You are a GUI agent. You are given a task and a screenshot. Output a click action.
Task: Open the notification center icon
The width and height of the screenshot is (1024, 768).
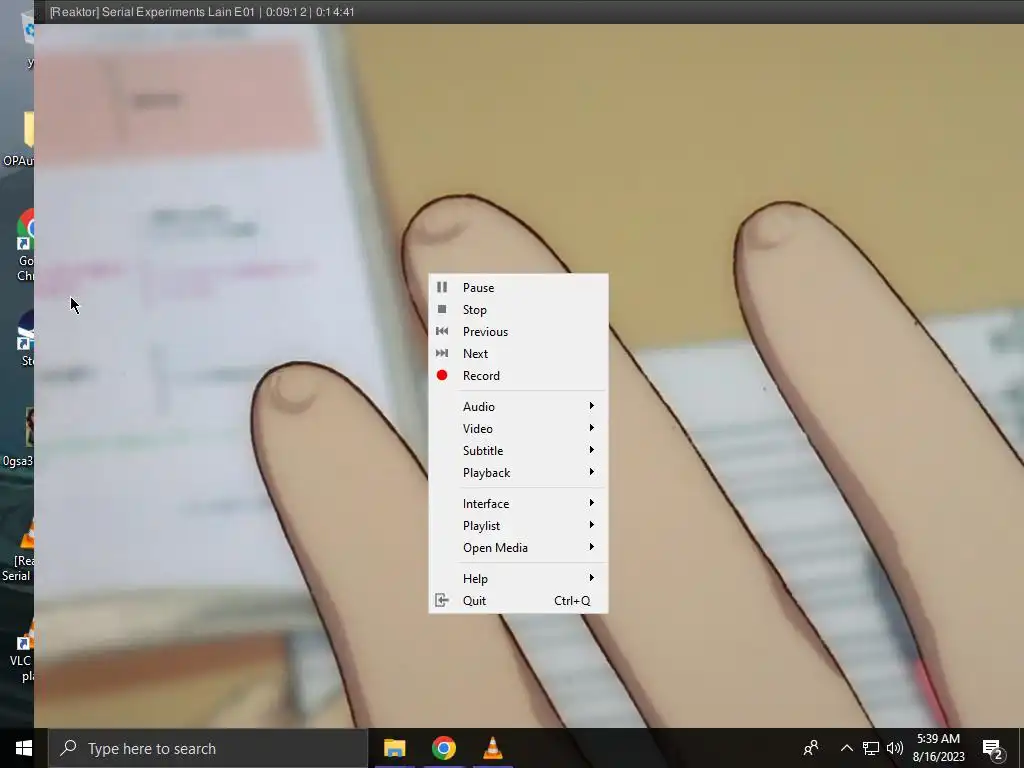pyautogui.click(x=993, y=750)
